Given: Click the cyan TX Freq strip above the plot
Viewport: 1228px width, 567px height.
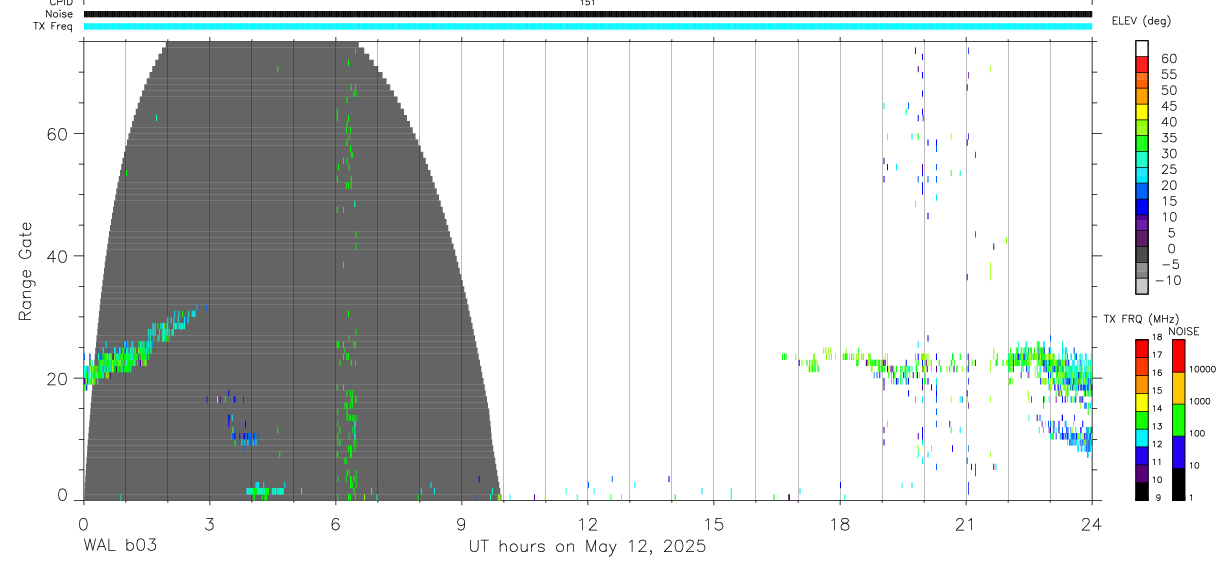Looking at the screenshot, I should (x=587, y=26).
